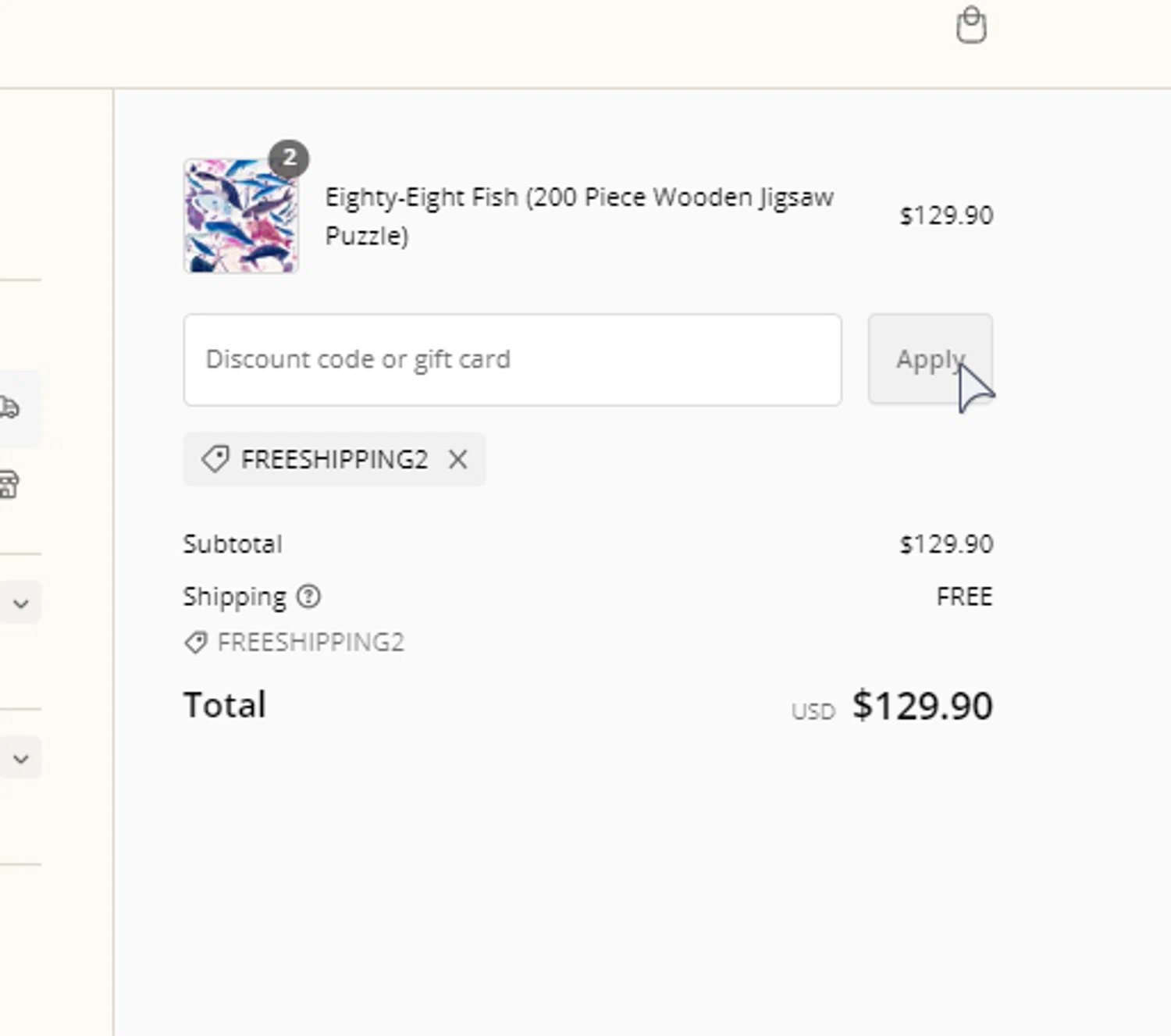Focus the Discount code or gift card field
1171x1036 pixels.
(512, 360)
